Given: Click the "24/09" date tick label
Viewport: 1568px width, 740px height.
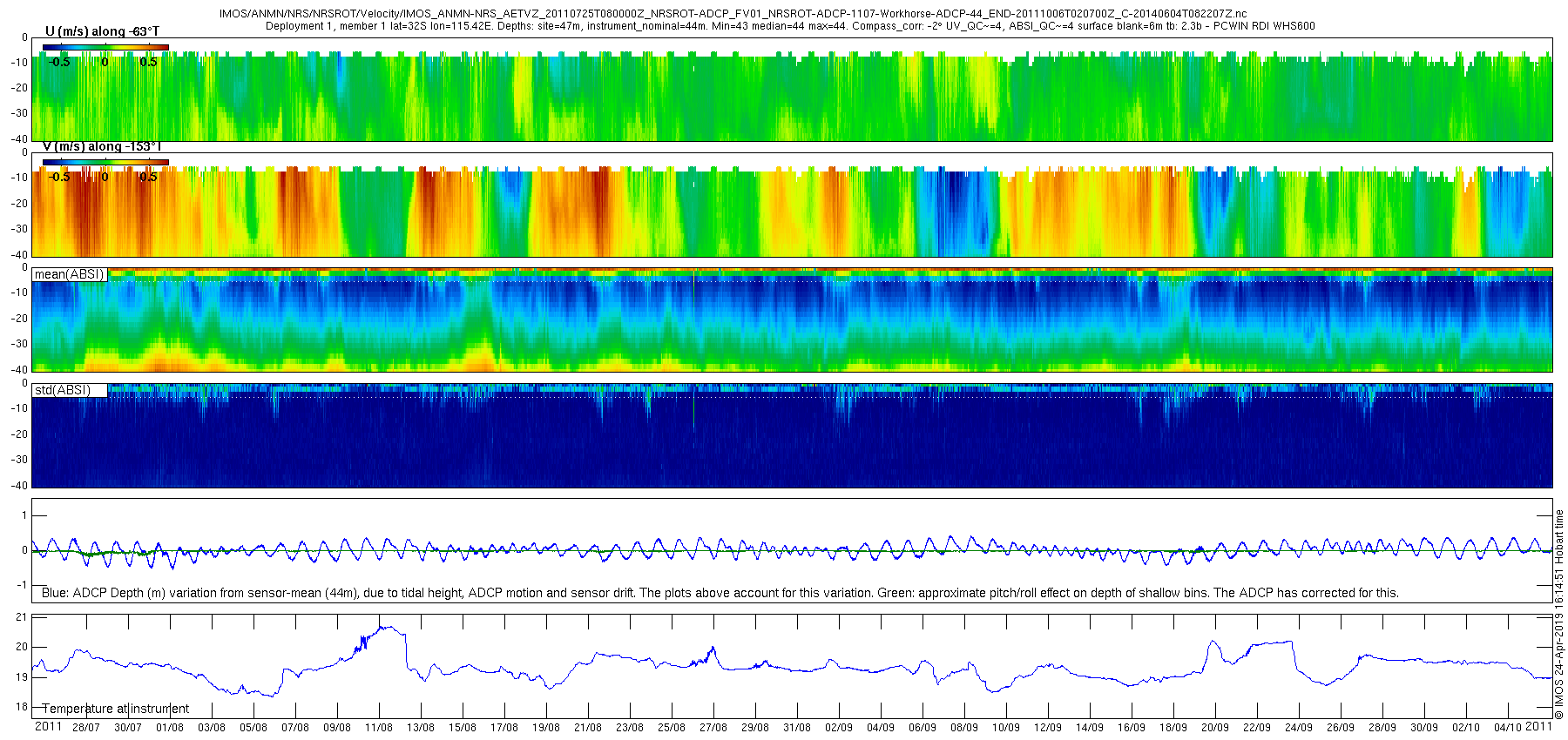Looking at the screenshot, I should pyautogui.click(x=1298, y=728).
